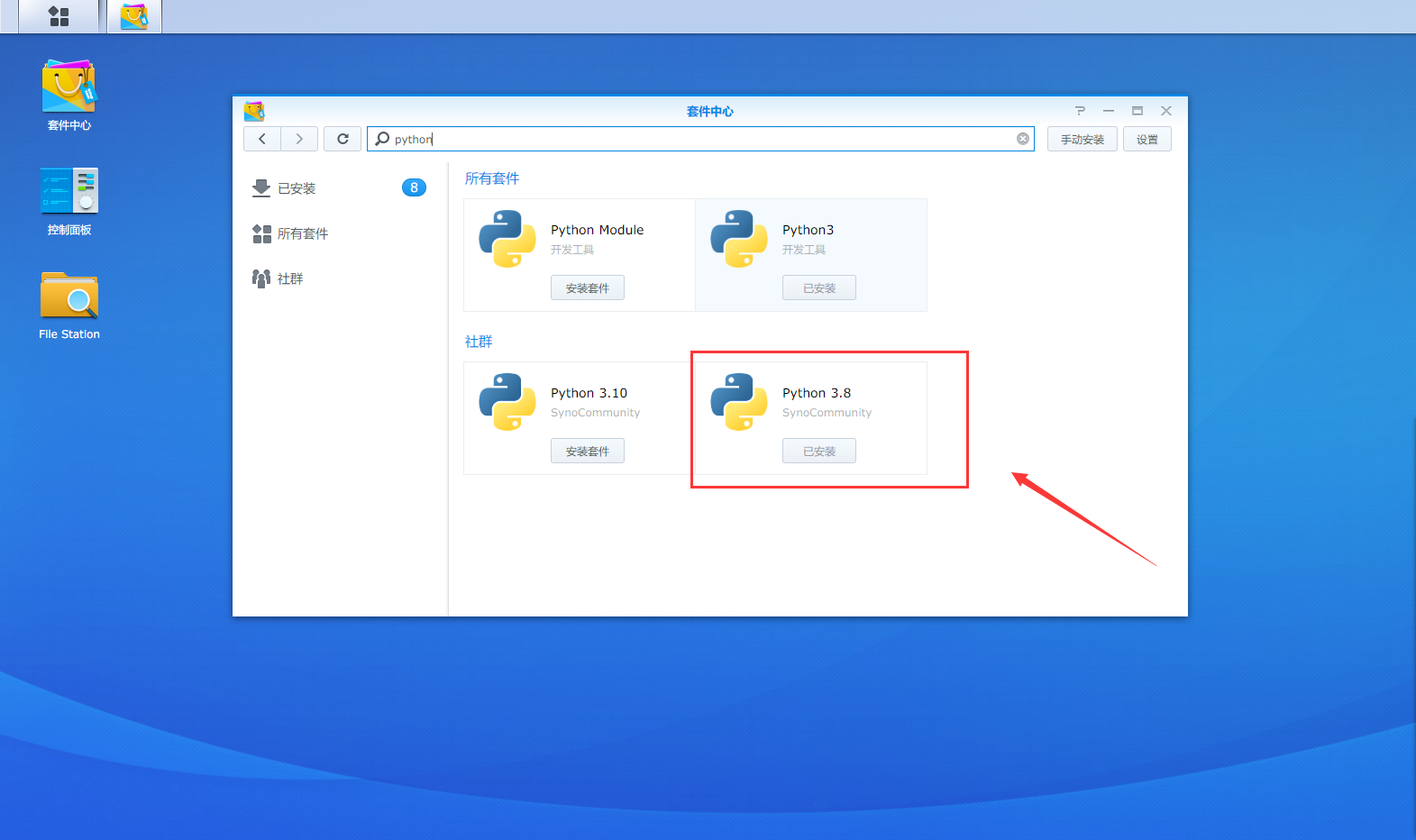The image size is (1416, 840).
Task: Clear the search box text
Action: (1023, 139)
